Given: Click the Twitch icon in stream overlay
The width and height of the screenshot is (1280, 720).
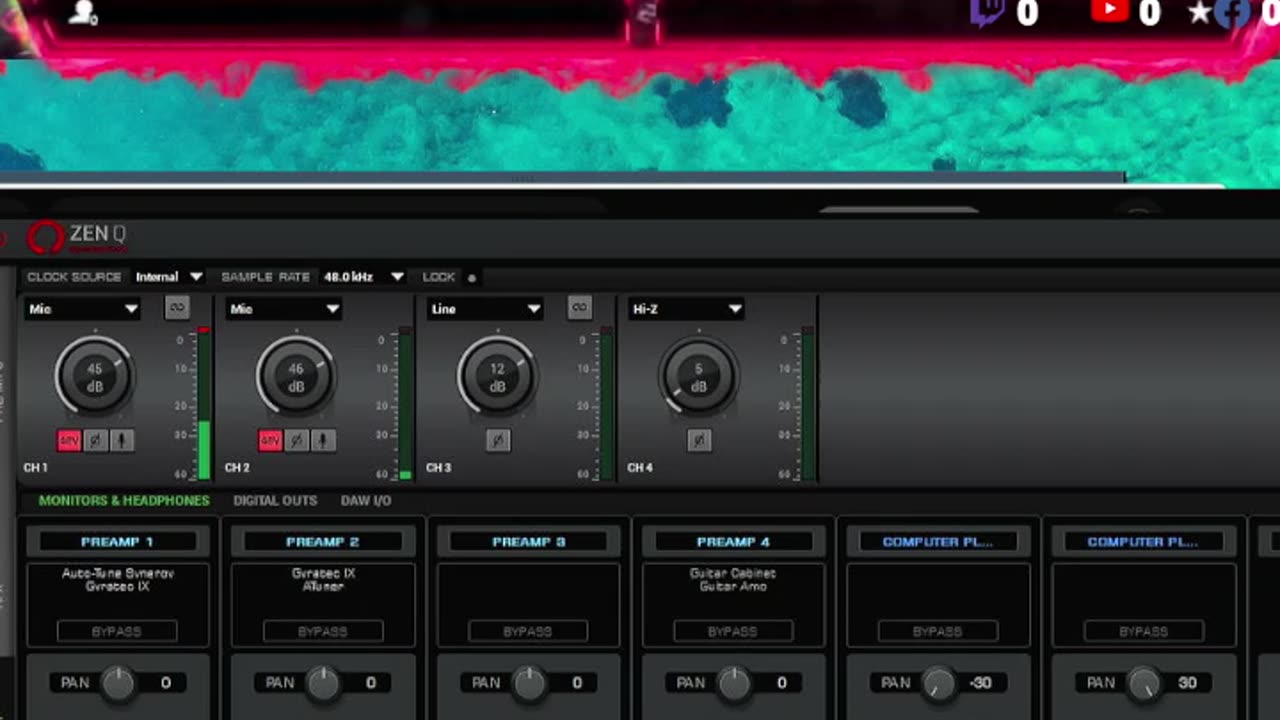Looking at the screenshot, I should [987, 13].
